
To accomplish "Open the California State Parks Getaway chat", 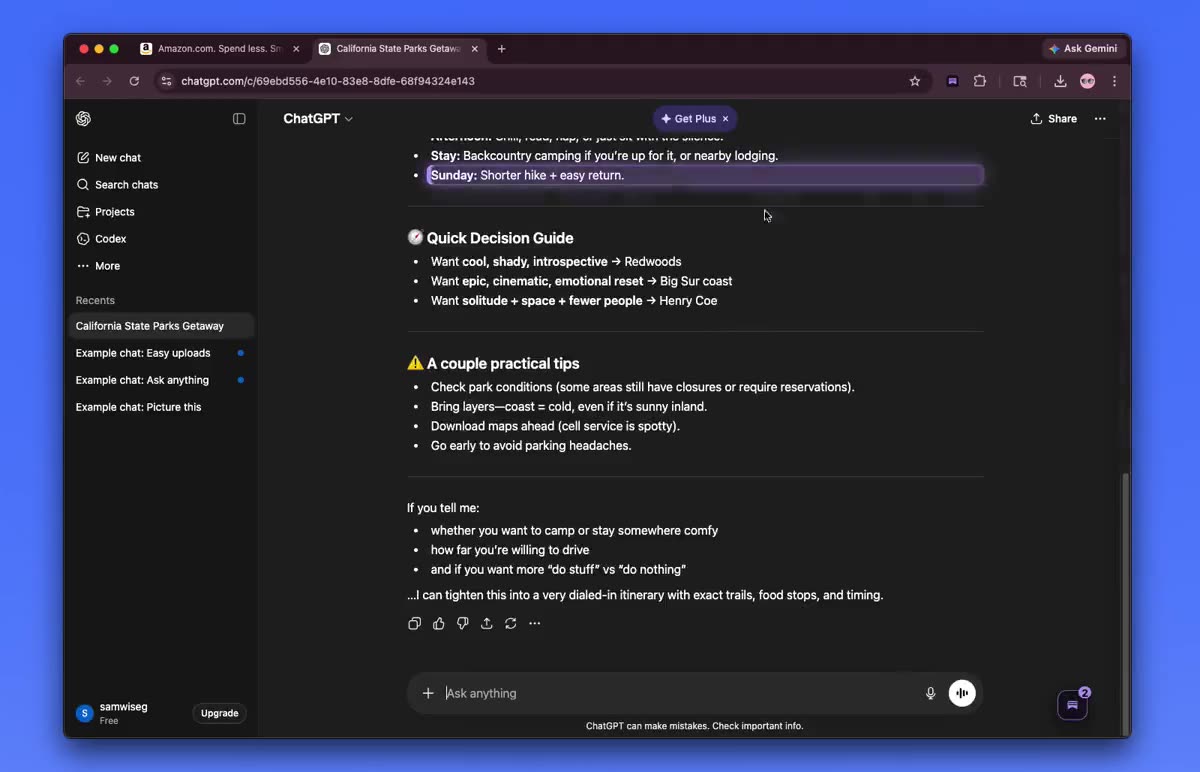I will pyautogui.click(x=161, y=326).
